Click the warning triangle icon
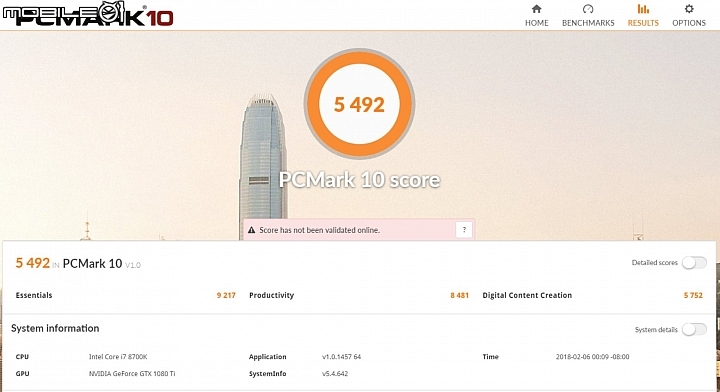 click(251, 230)
